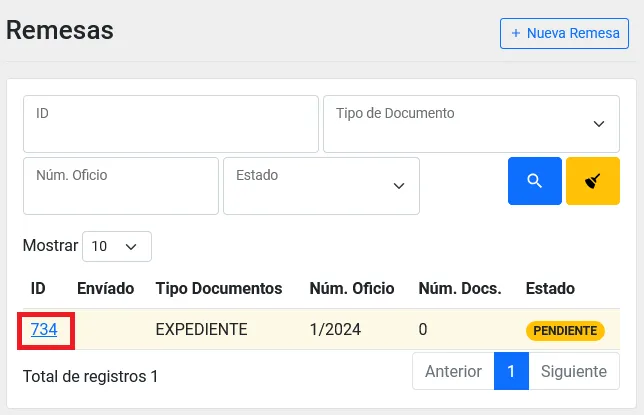Focus the Núm. Oficio filter field

coord(121,186)
